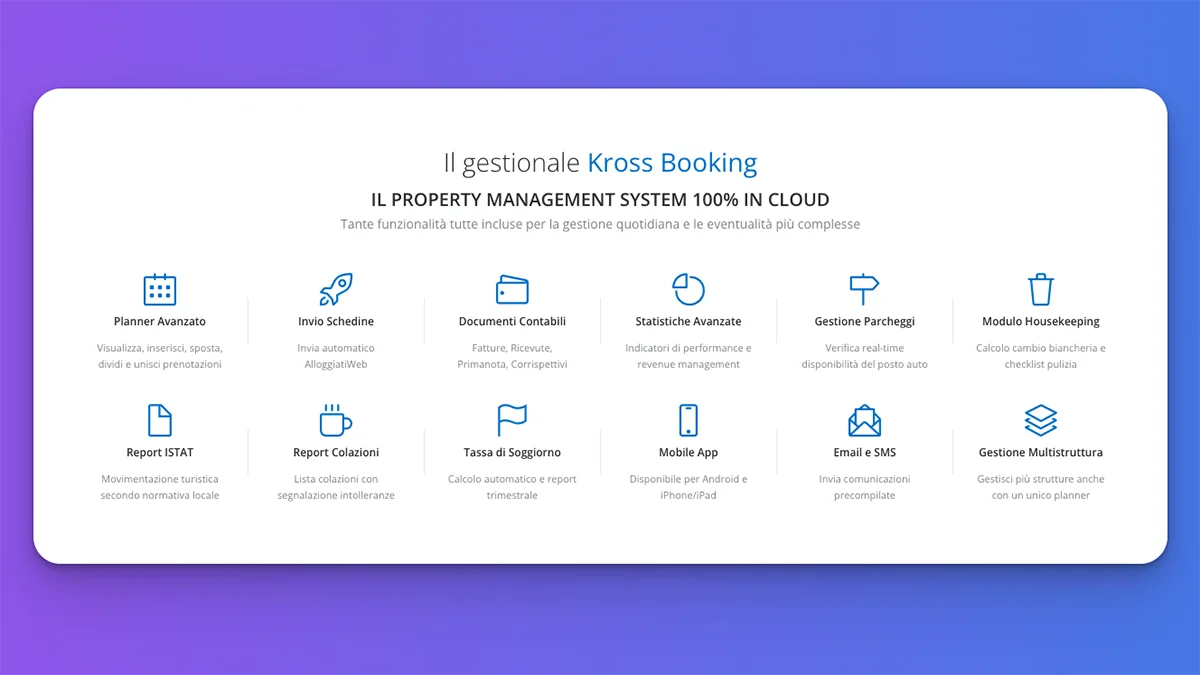Screen dimensions: 1200x675
Task: Click the Invio Schedine rocket icon
Action: click(336, 289)
